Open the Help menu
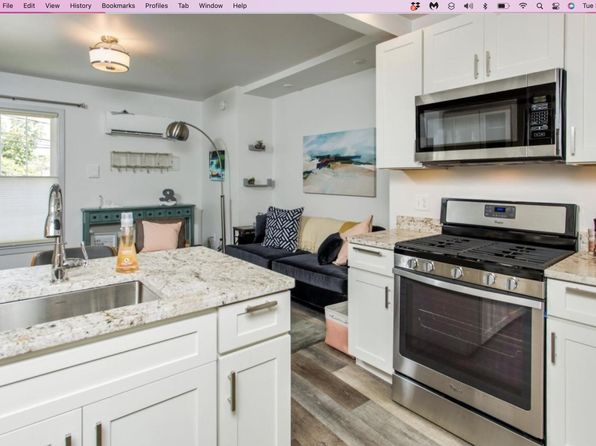 pyautogui.click(x=240, y=6)
